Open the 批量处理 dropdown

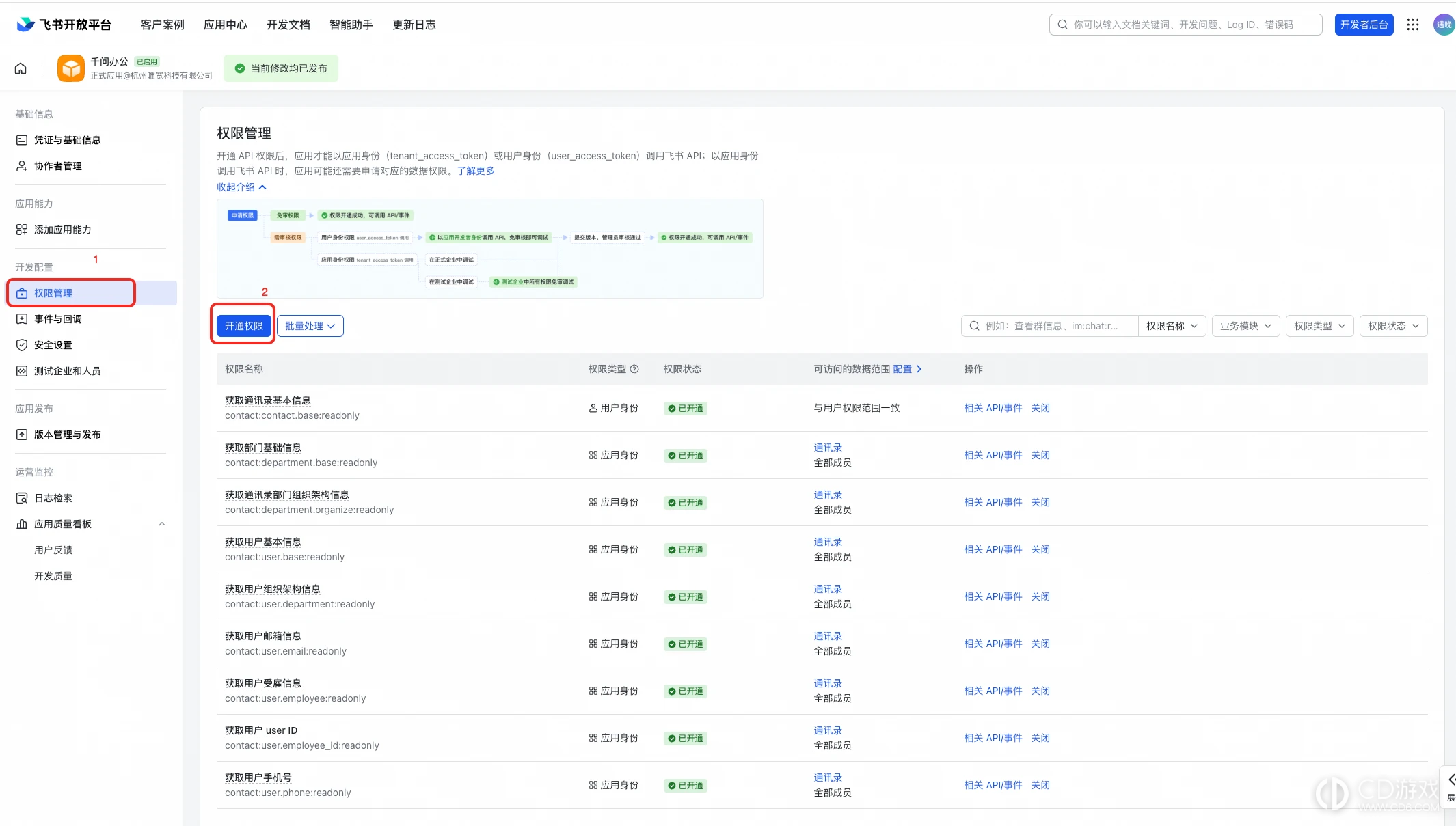(310, 326)
